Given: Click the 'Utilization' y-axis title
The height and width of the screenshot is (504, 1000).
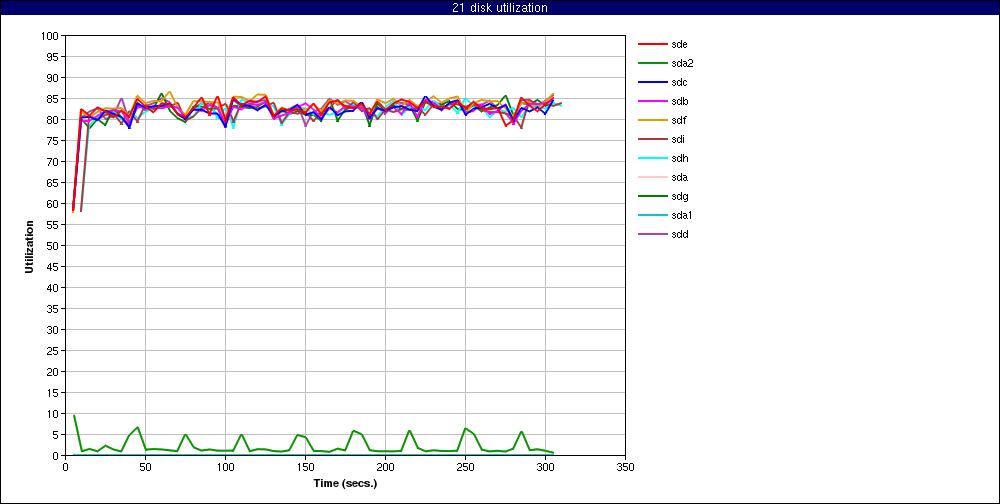Looking at the screenshot, I should 29,246.
